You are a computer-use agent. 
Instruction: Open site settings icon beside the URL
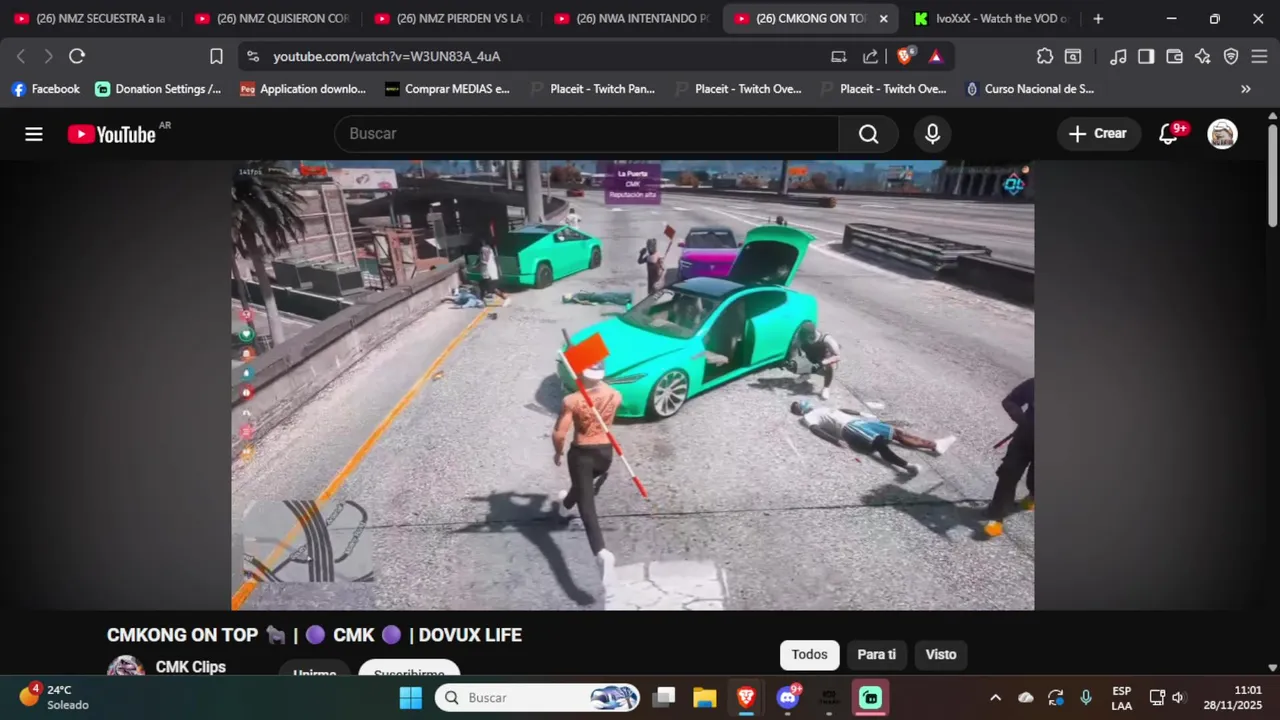point(253,56)
